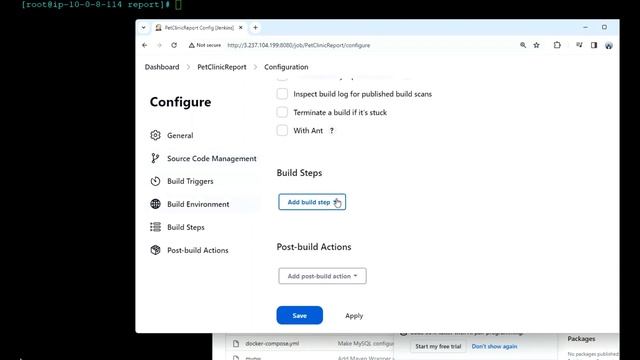Click Packages heading in background window

coord(581,339)
